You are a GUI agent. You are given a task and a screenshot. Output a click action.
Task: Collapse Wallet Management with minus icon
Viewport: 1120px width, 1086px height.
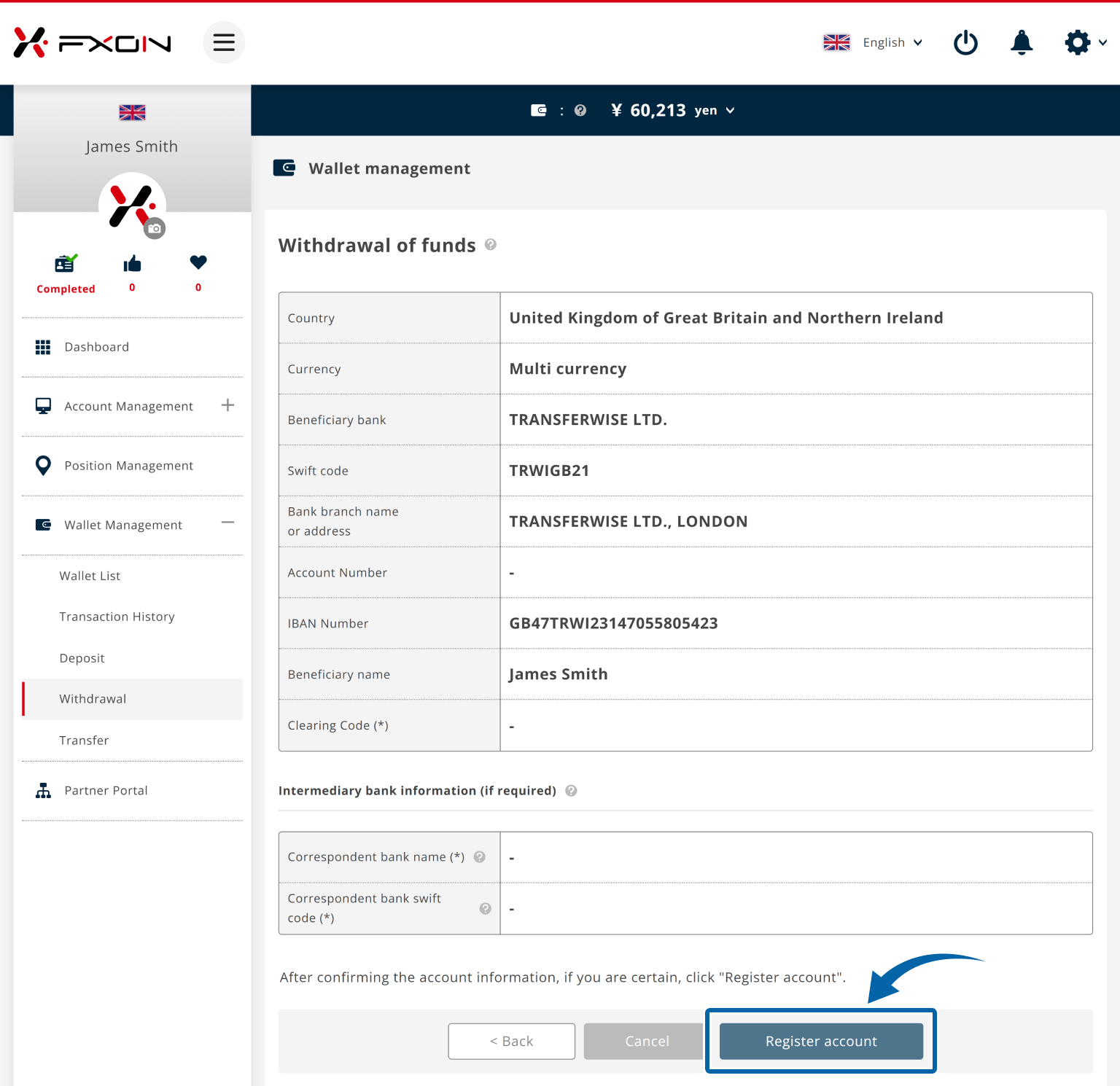tap(227, 523)
